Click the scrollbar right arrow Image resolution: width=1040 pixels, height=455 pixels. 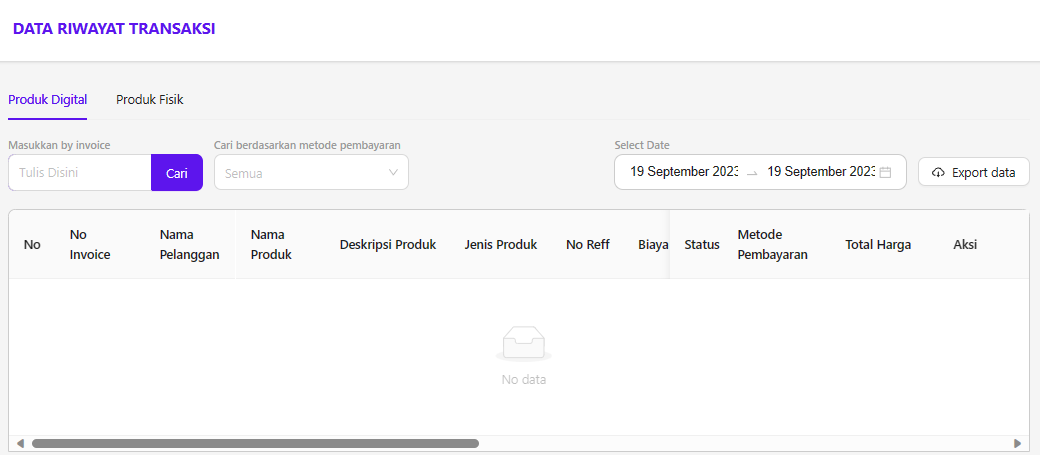pyautogui.click(x=1018, y=443)
